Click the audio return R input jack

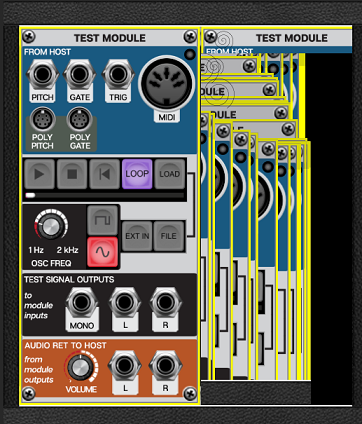[165, 365]
